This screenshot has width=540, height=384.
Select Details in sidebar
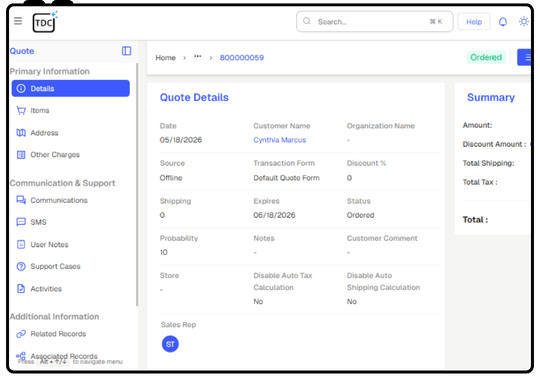71,89
